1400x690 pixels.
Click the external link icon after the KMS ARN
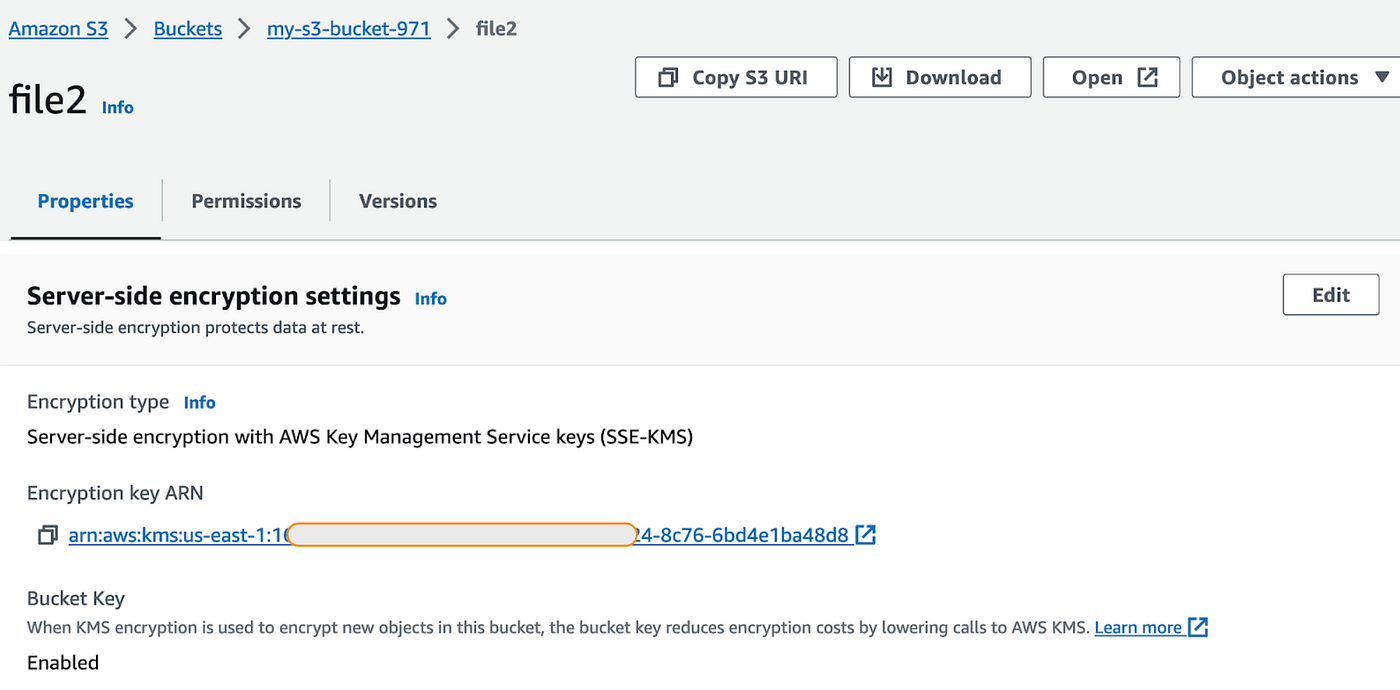point(866,535)
